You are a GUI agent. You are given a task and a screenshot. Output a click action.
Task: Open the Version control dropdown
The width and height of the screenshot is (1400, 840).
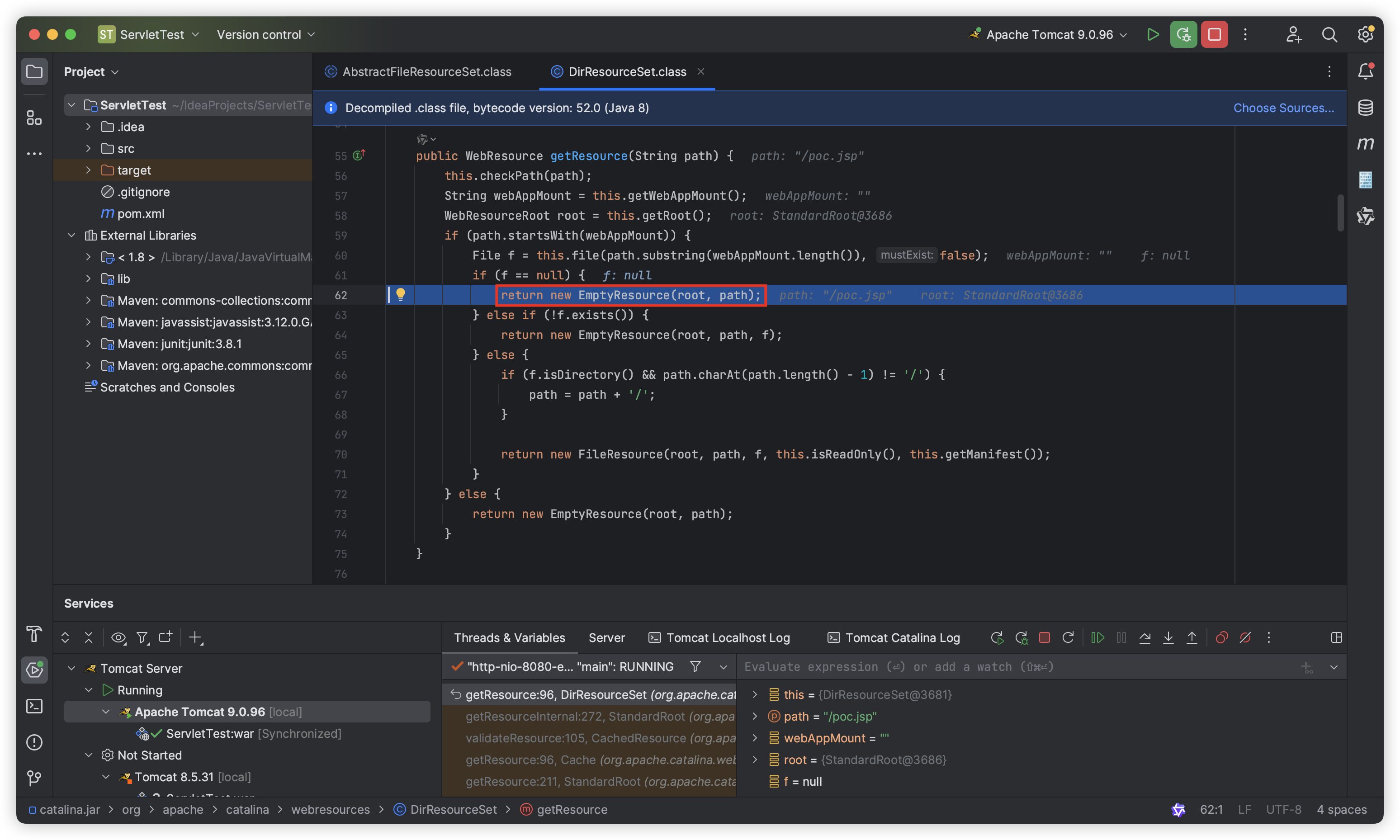(265, 34)
